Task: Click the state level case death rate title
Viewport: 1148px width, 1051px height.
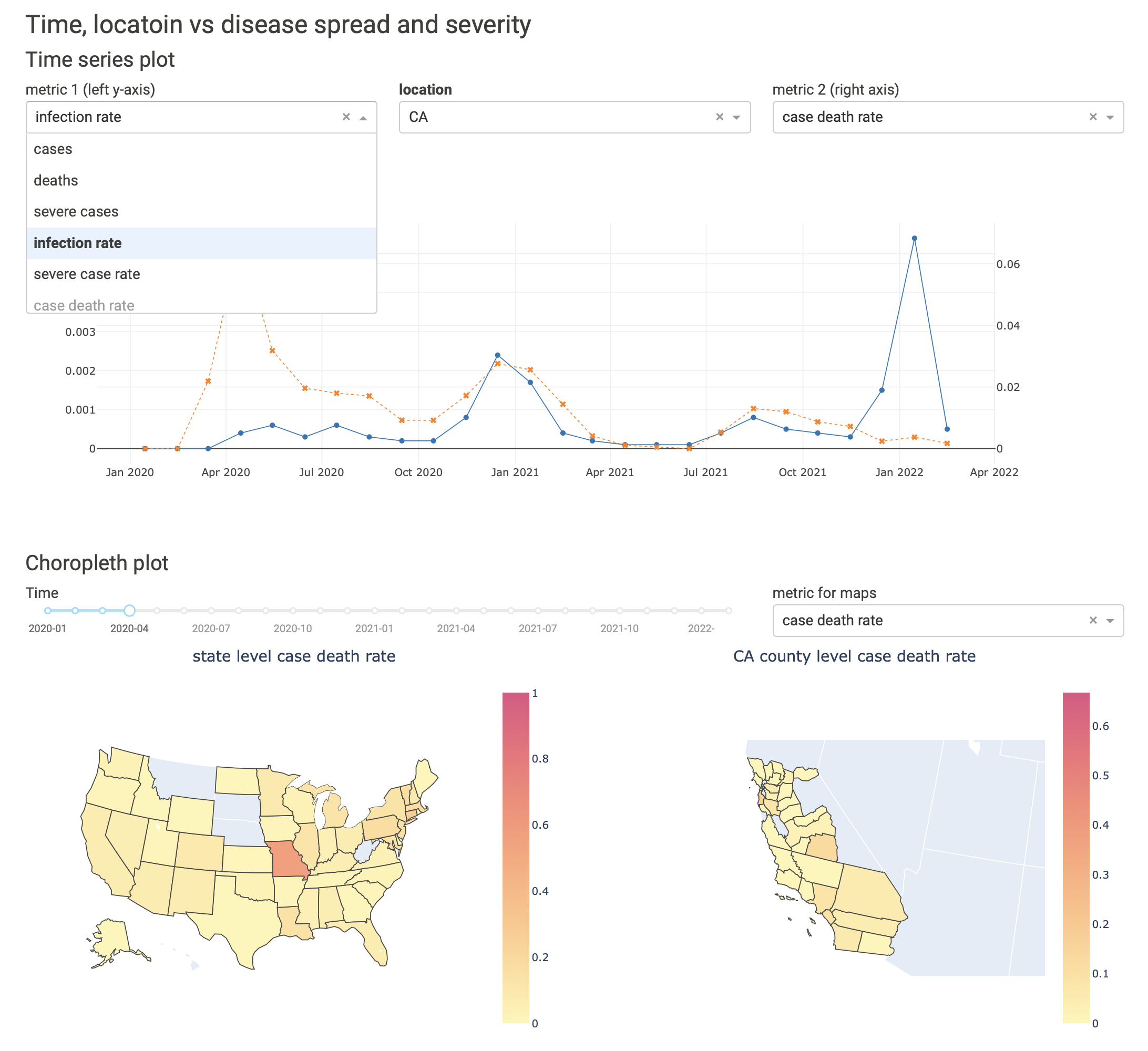Action: [295, 656]
